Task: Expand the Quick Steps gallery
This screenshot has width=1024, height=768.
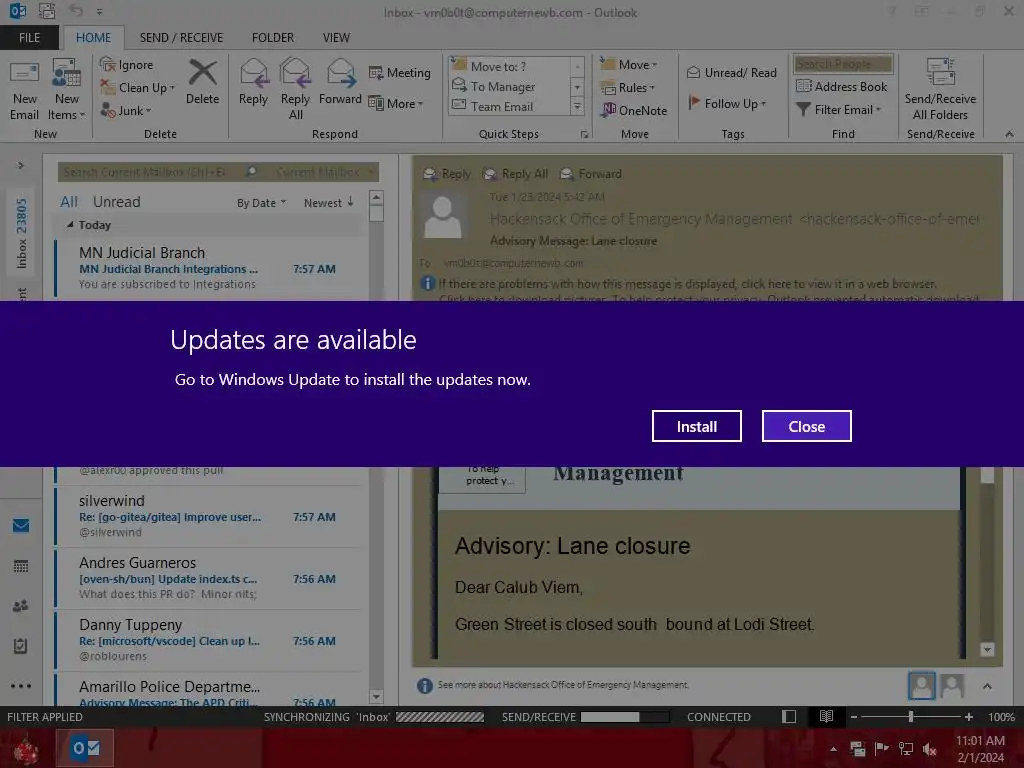Action: click(577, 106)
